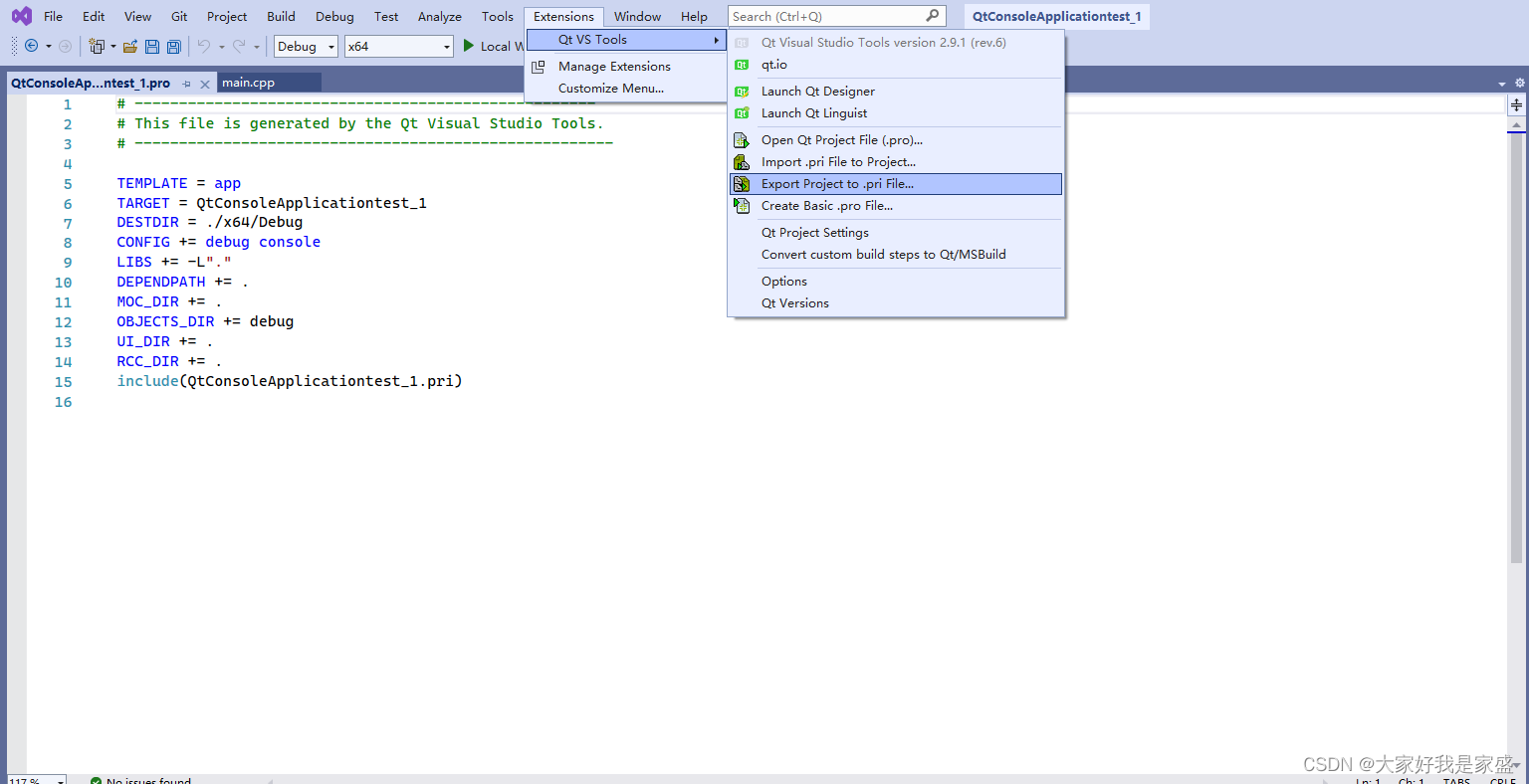Screen dimensions: 1529x784
Task: Open the back navigation history dropdown arrow
Action: [x=49, y=46]
